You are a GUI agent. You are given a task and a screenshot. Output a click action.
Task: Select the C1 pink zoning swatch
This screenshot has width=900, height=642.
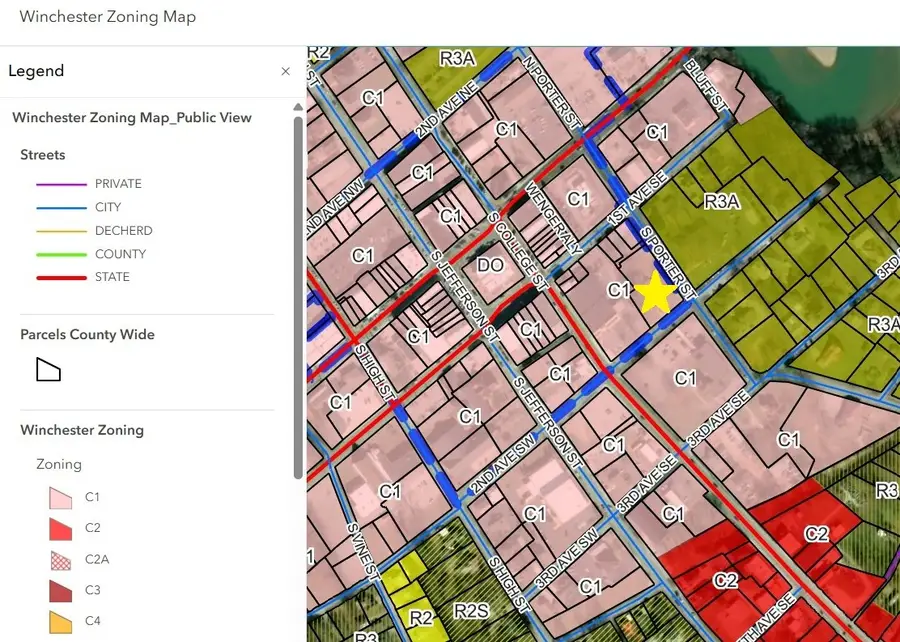click(60, 497)
